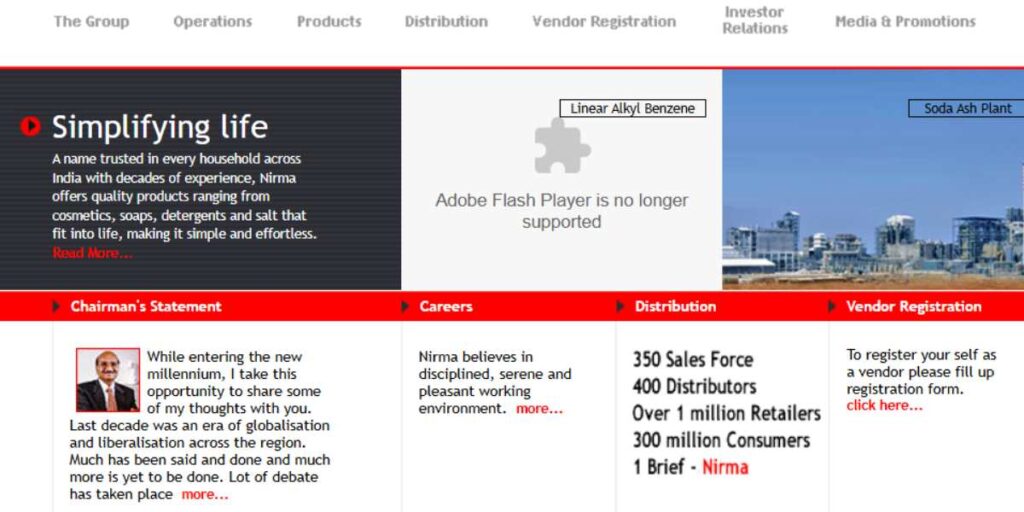Click 'Over 1 million Retailers' line
1024x512 pixels.
(x=726, y=413)
